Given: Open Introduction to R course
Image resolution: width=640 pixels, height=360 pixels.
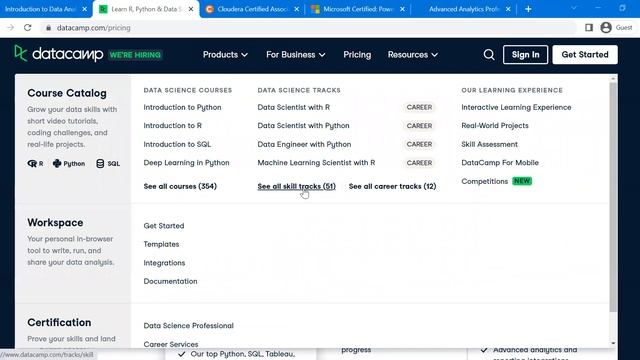Looking at the screenshot, I should tap(172, 126).
